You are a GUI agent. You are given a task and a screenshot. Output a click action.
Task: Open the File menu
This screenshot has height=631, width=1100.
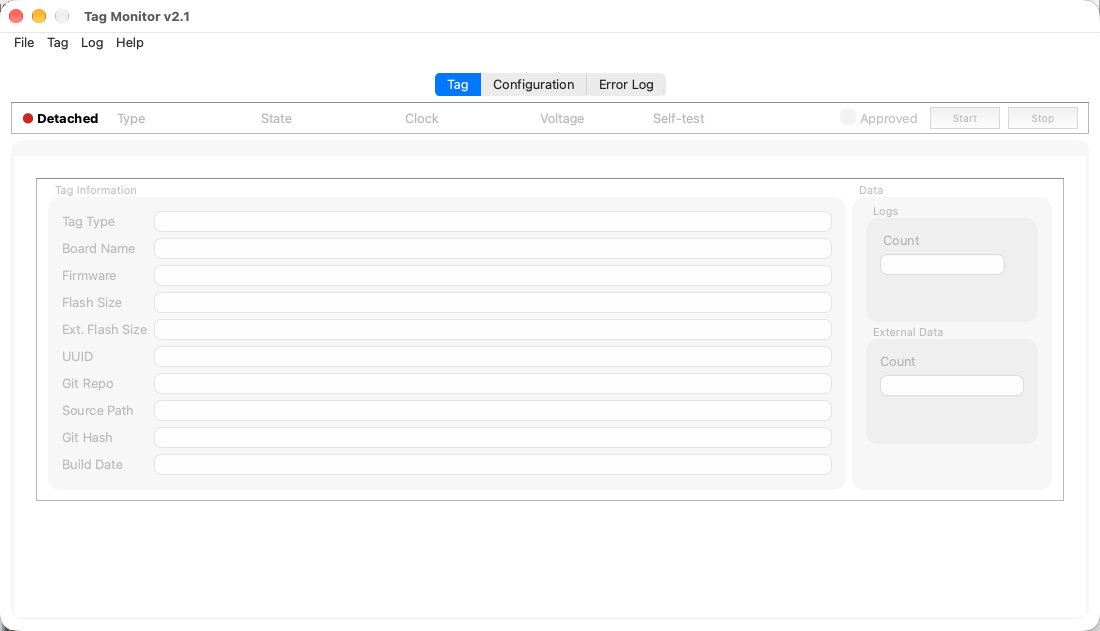[24, 43]
